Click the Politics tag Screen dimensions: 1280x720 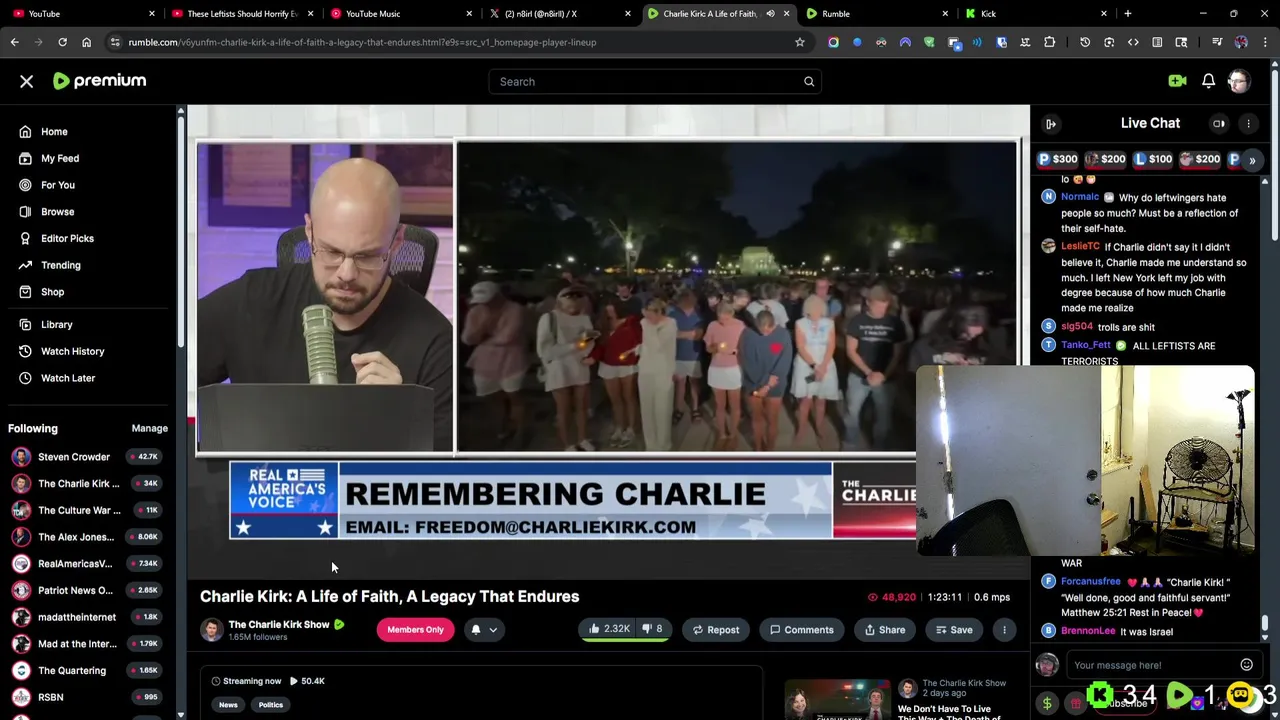(271, 705)
